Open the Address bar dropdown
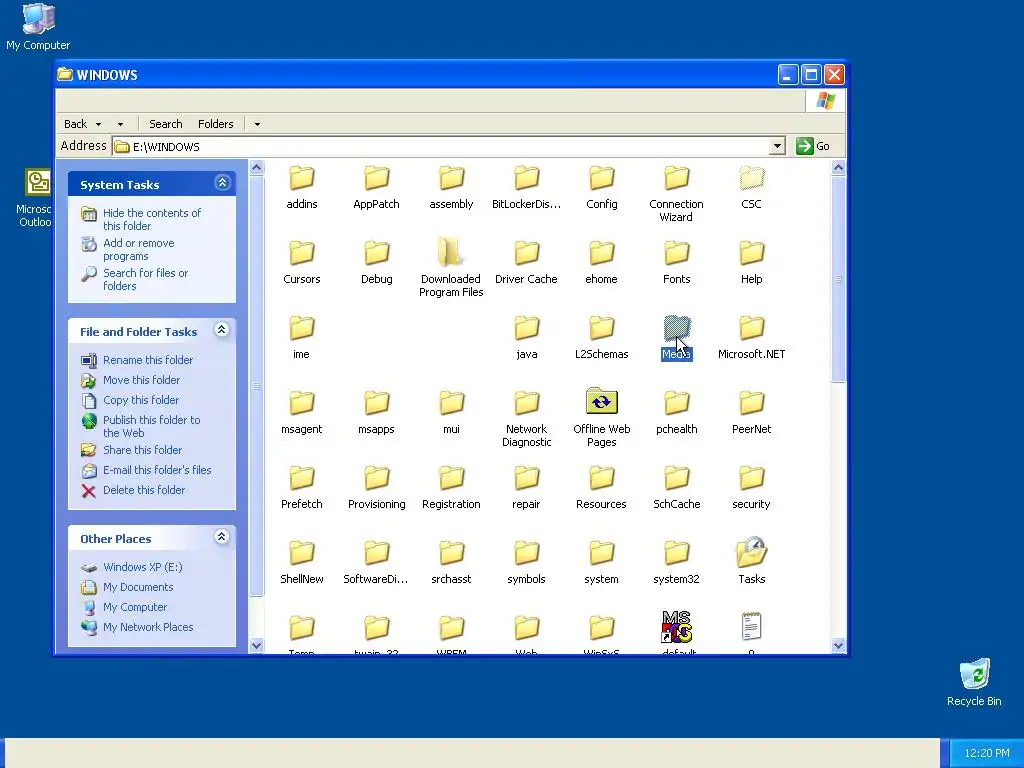 (777, 146)
